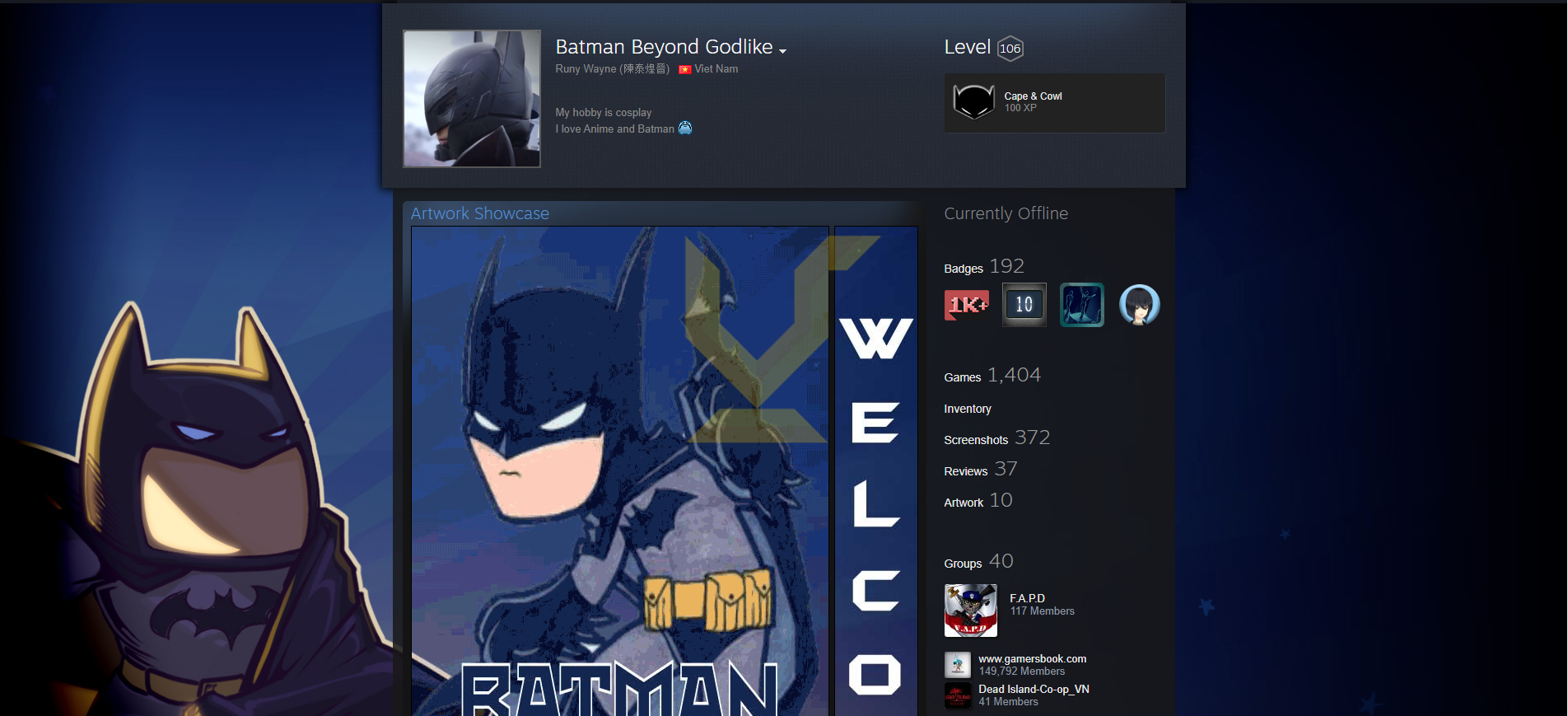Open the teal dancer silhouette badge

coord(1081,305)
